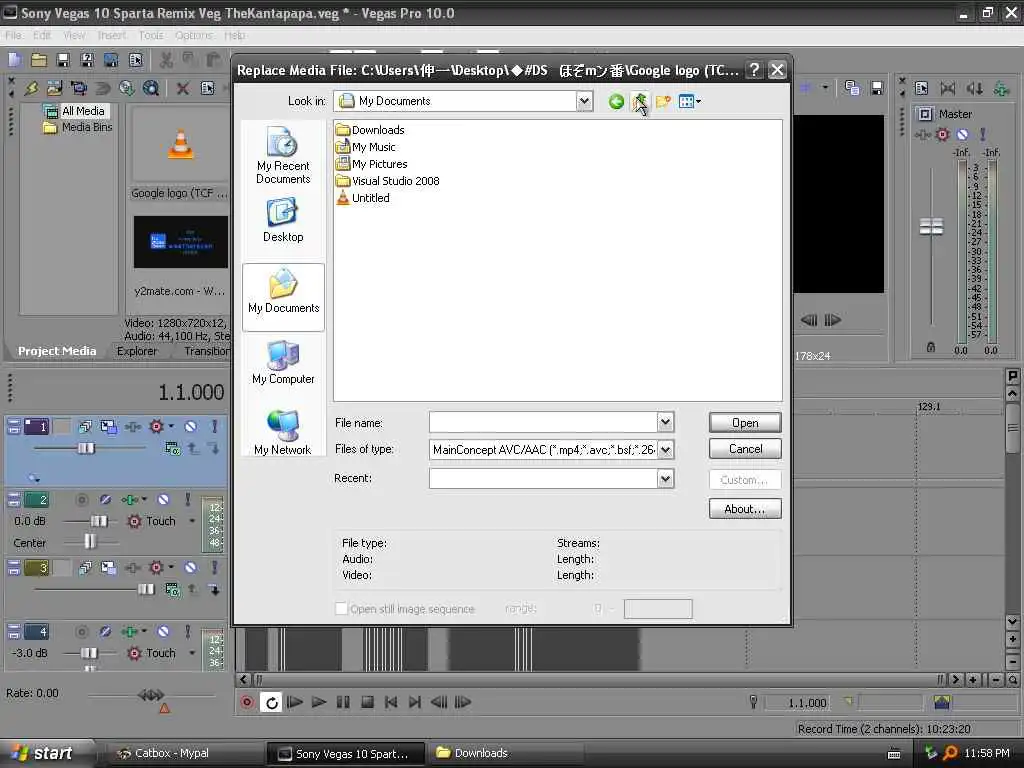Open the Insert menu in Vegas

[112, 35]
